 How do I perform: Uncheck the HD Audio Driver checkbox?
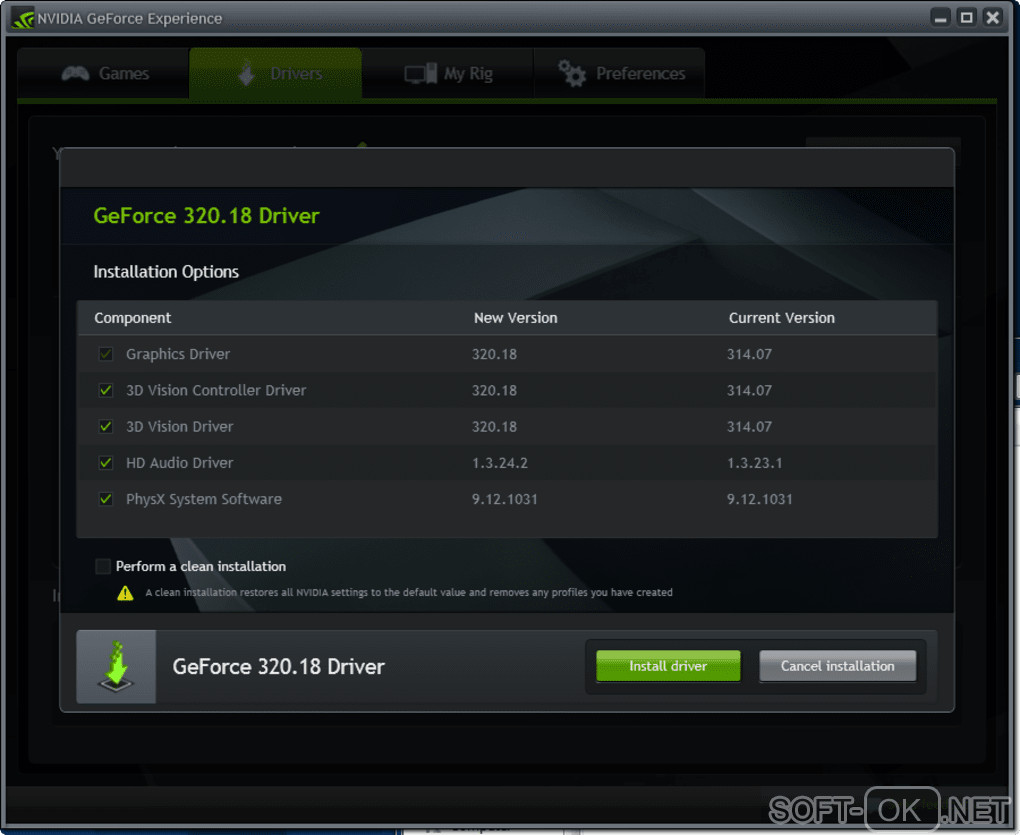(105, 463)
